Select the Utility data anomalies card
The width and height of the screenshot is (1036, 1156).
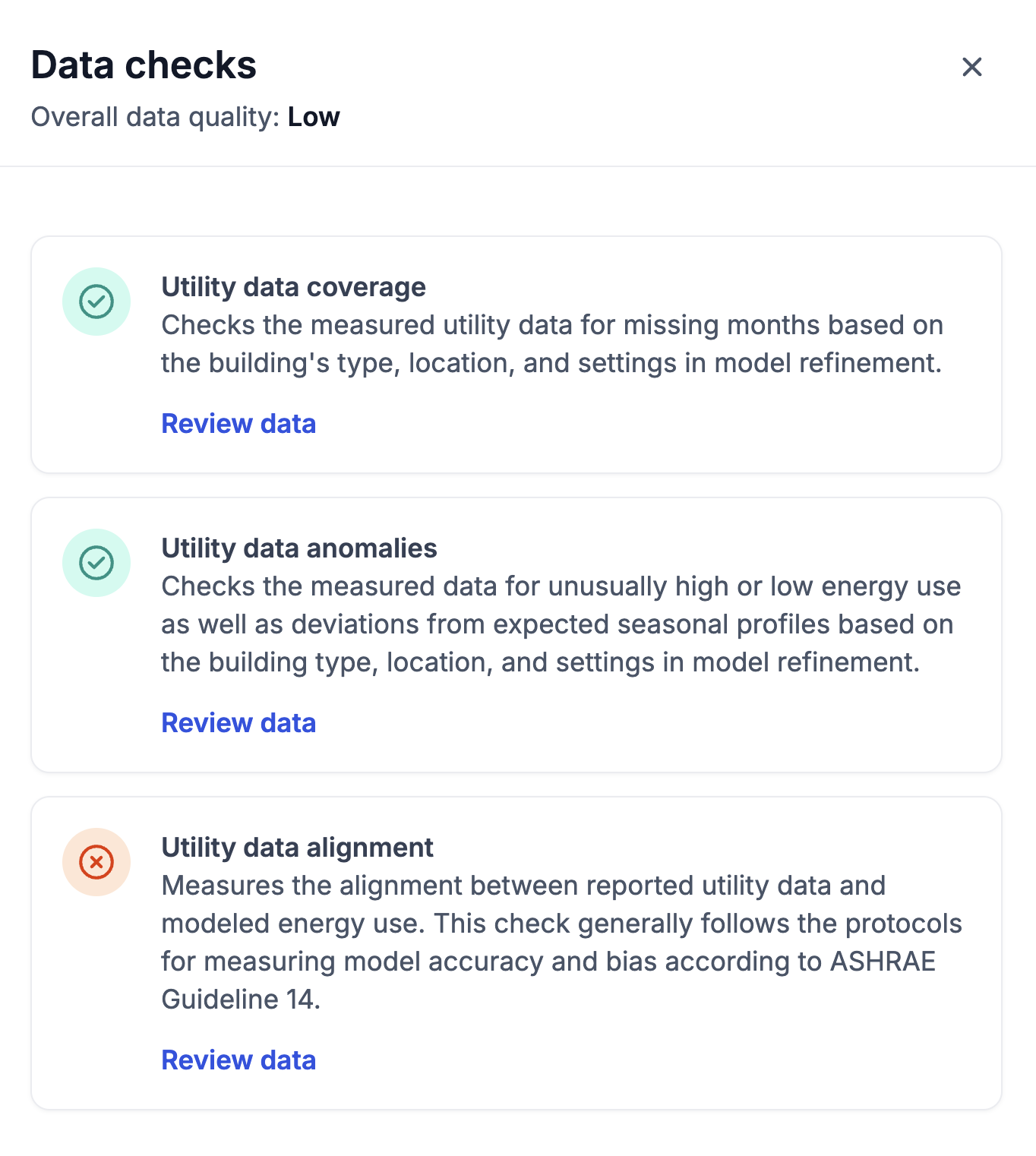point(516,635)
